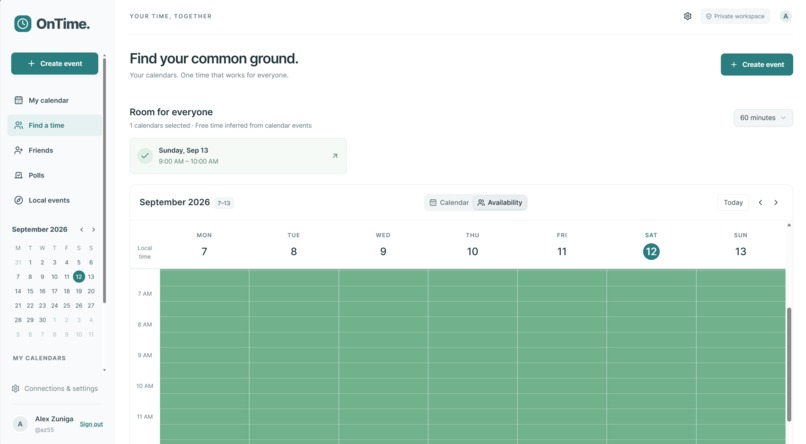Open Local events in sidebar
Screen dimensions: 806x444
[54, 200]
